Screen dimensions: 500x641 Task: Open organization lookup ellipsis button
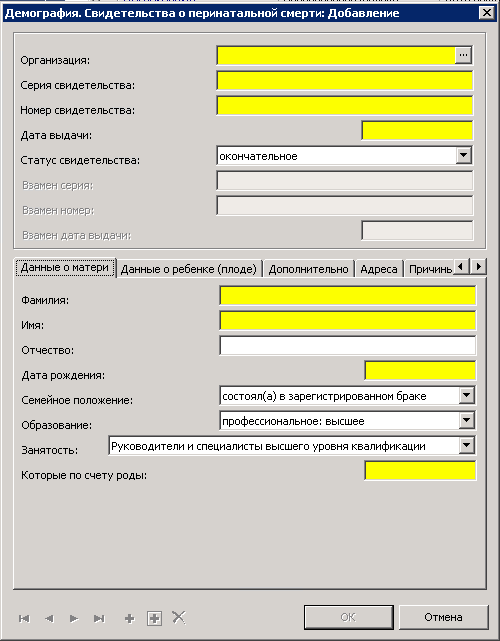point(463,55)
